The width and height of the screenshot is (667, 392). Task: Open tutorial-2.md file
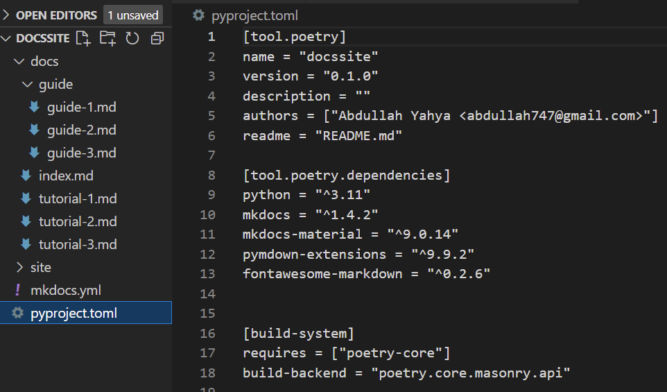pyautogui.click(x=78, y=222)
